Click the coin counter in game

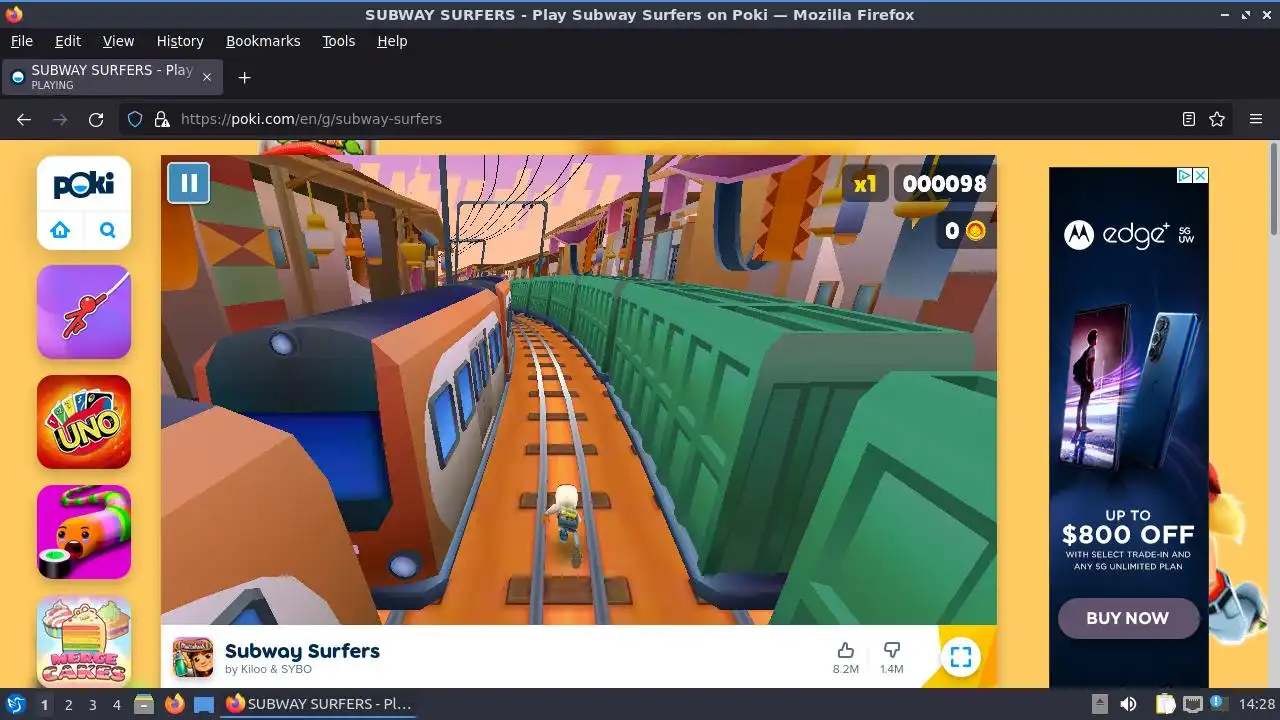click(x=965, y=231)
